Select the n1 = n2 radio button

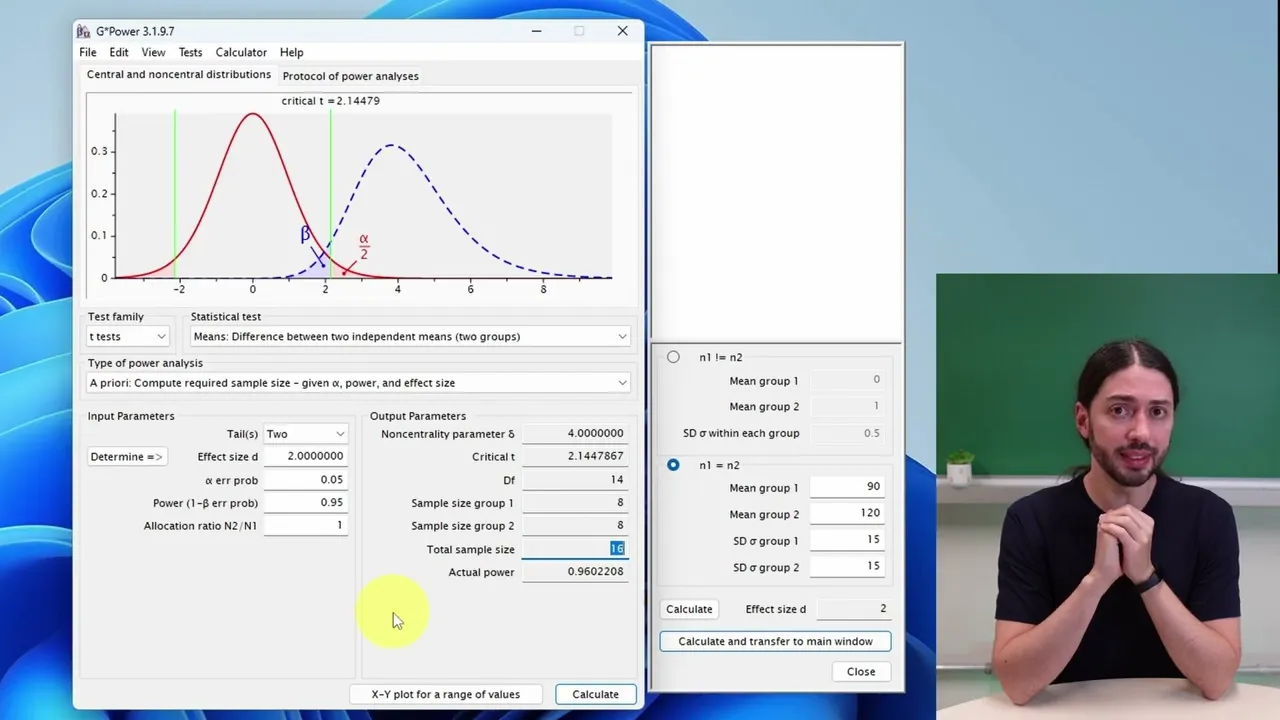(673, 465)
